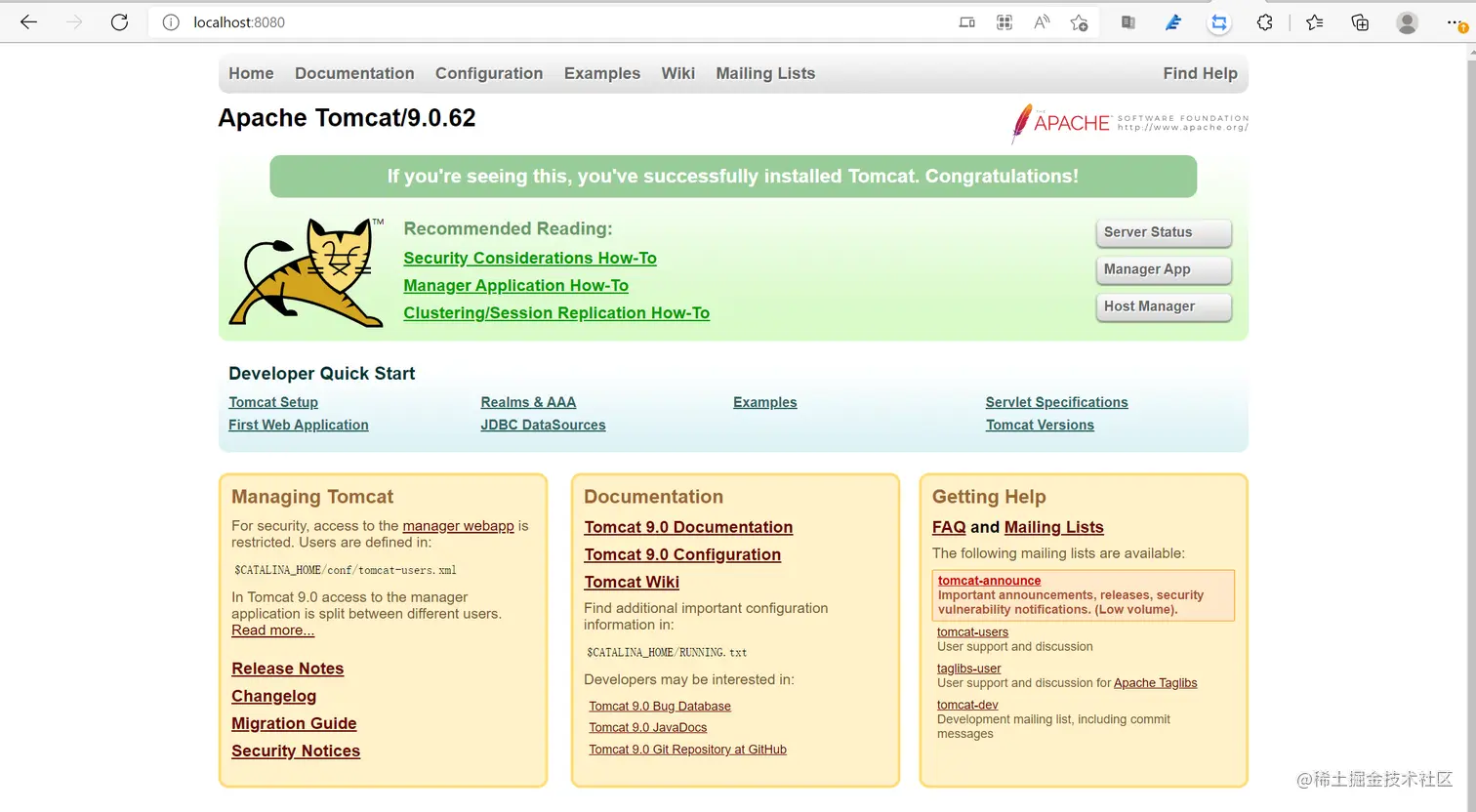Click the Host Manager button

tap(1164, 306)
